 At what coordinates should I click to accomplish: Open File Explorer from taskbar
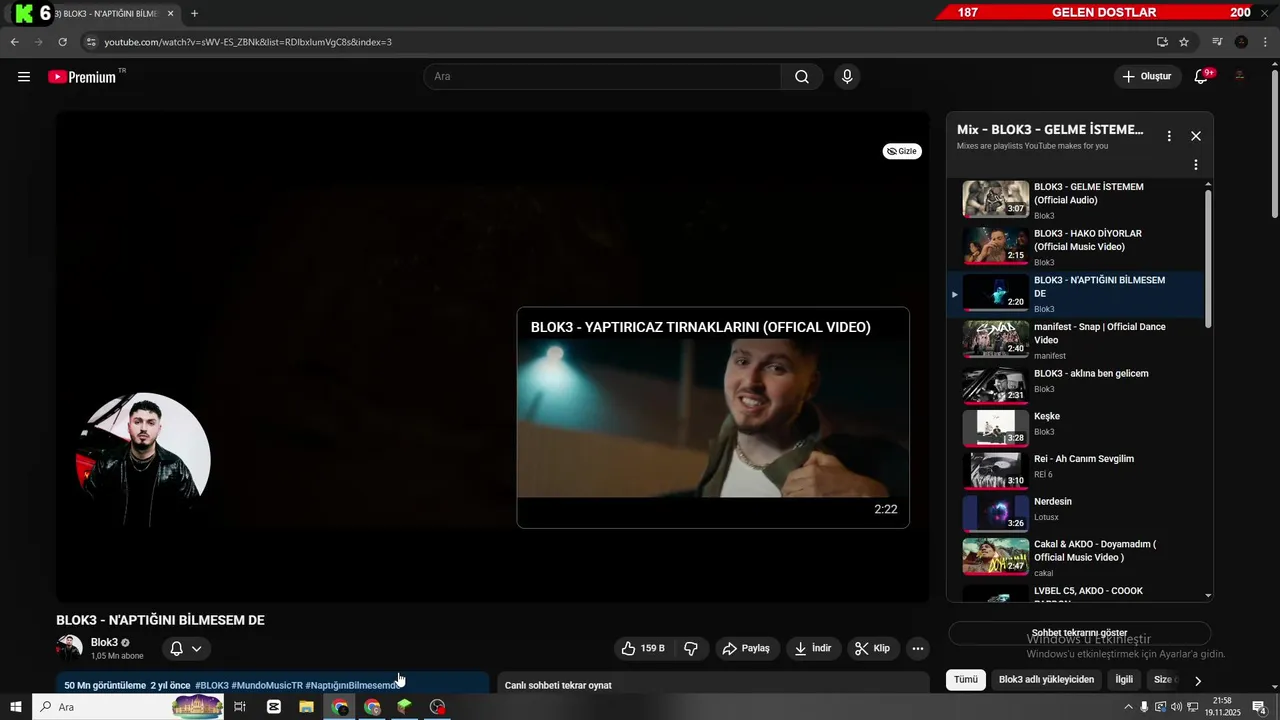[x=307, y=707]
